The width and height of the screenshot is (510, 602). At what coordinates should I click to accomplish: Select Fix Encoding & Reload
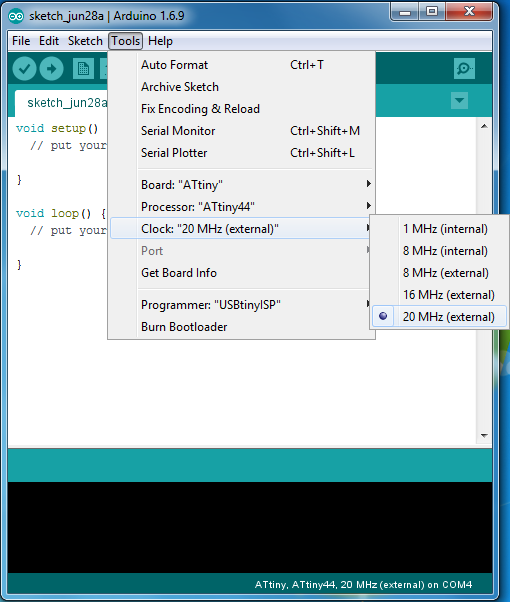click(x=241, y=109)
